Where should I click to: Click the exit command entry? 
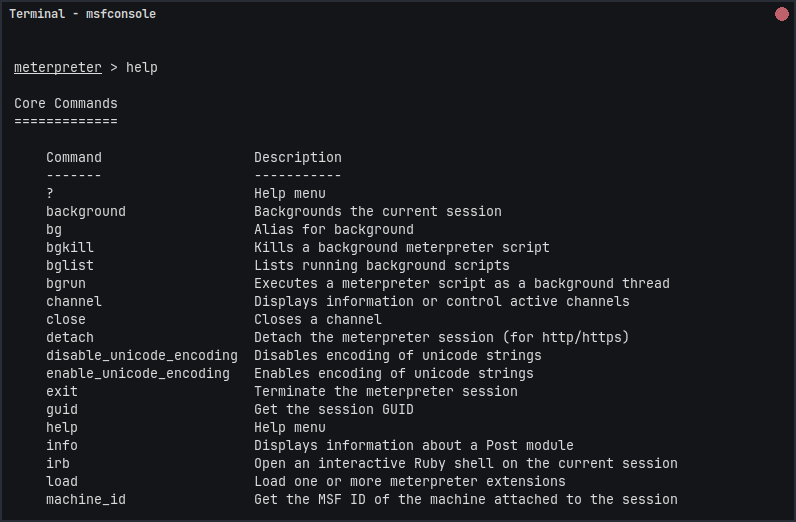[x=62, y=392]
